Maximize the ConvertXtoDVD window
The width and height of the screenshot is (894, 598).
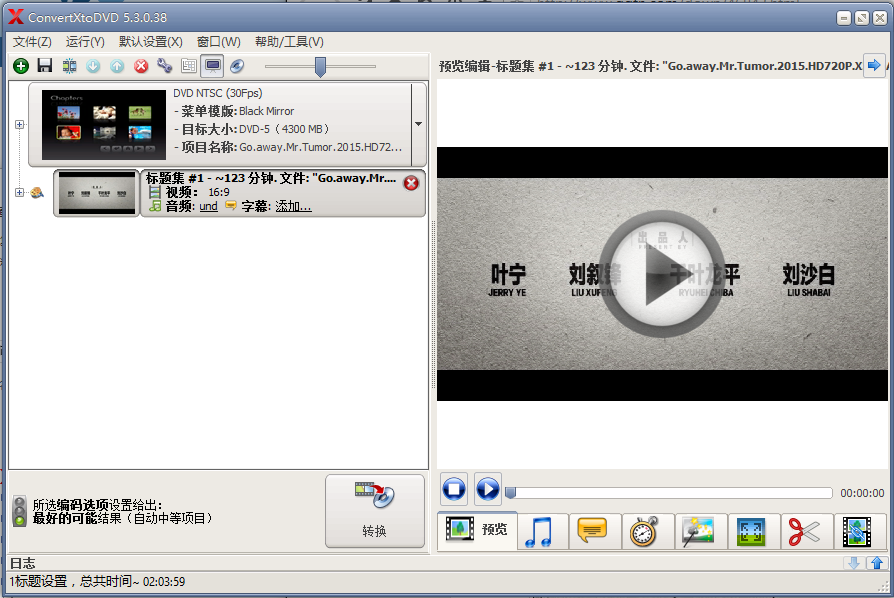[x=862, y=18]
